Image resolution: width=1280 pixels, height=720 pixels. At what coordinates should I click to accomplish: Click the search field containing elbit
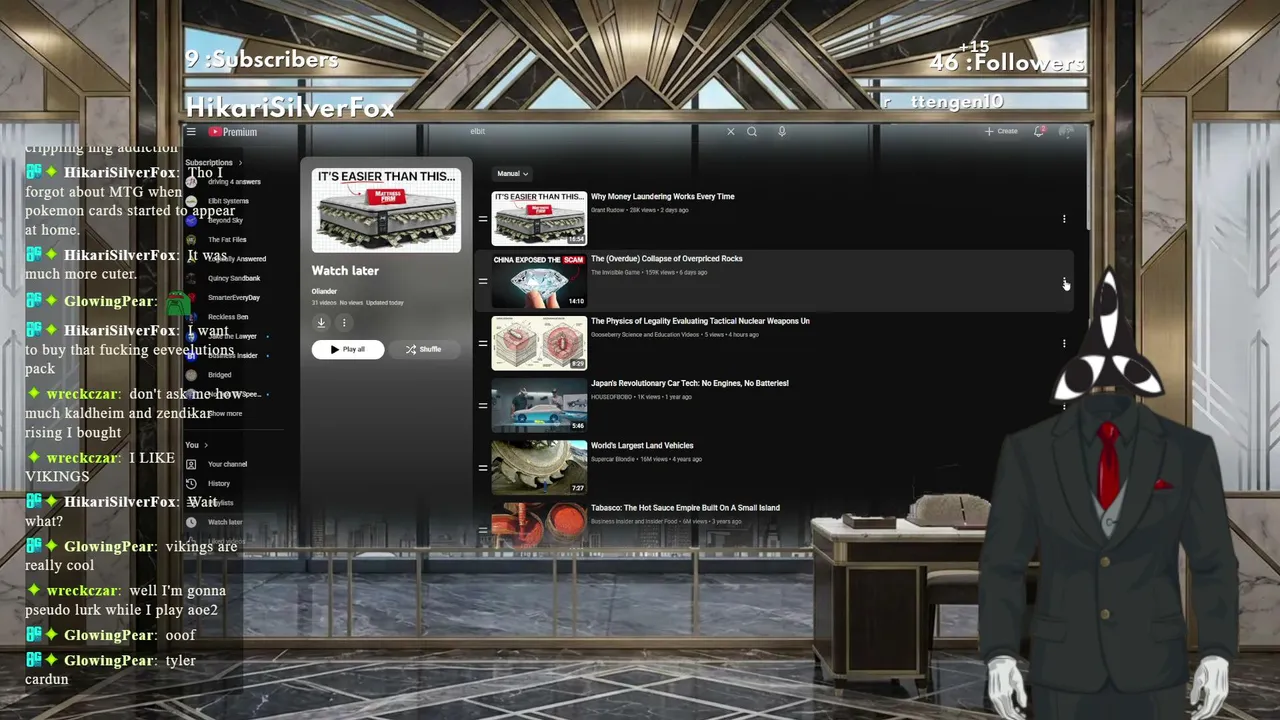(595, 132)
